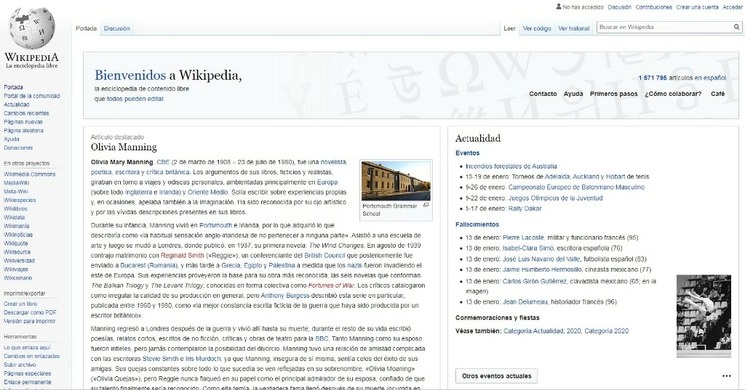Open Página aleatoria in sidebar
This screenshot has width=745, height=390.
(23, 131)
